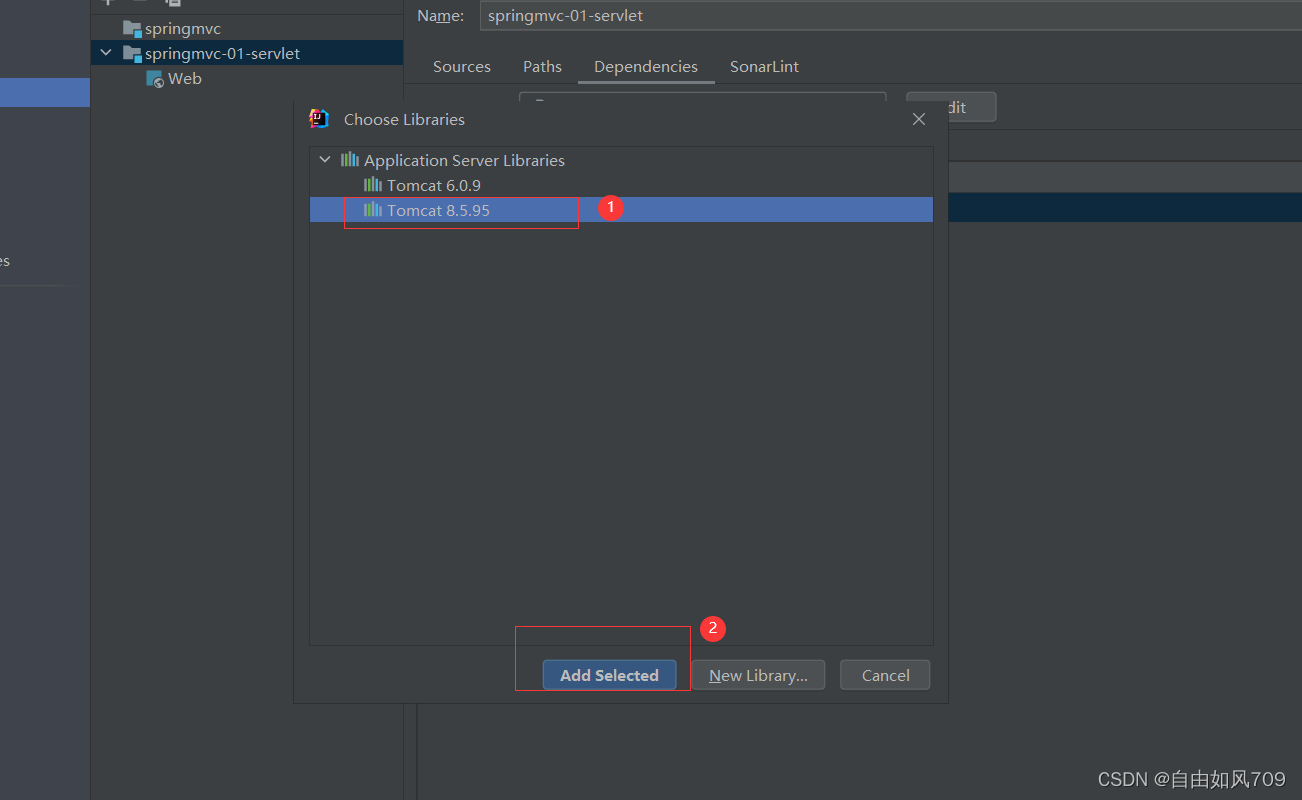The image size is (1302, 800).
Task: Select the springmvc-01-servlet module in tree
Action: coord(247,54)
